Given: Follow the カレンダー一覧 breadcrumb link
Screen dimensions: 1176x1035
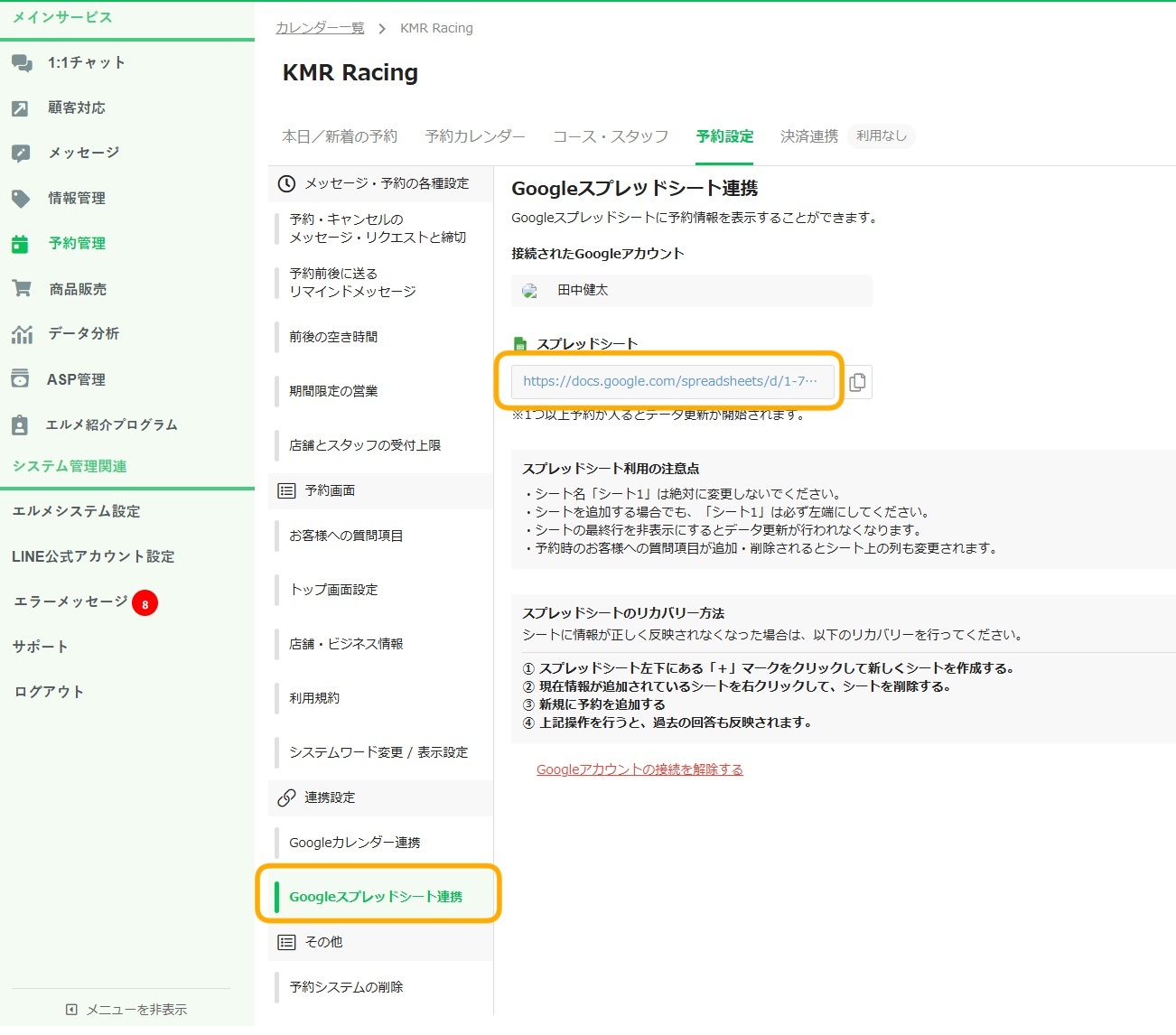Looking at the screenshot, I should pyautogui.click(x=320, y=28).
